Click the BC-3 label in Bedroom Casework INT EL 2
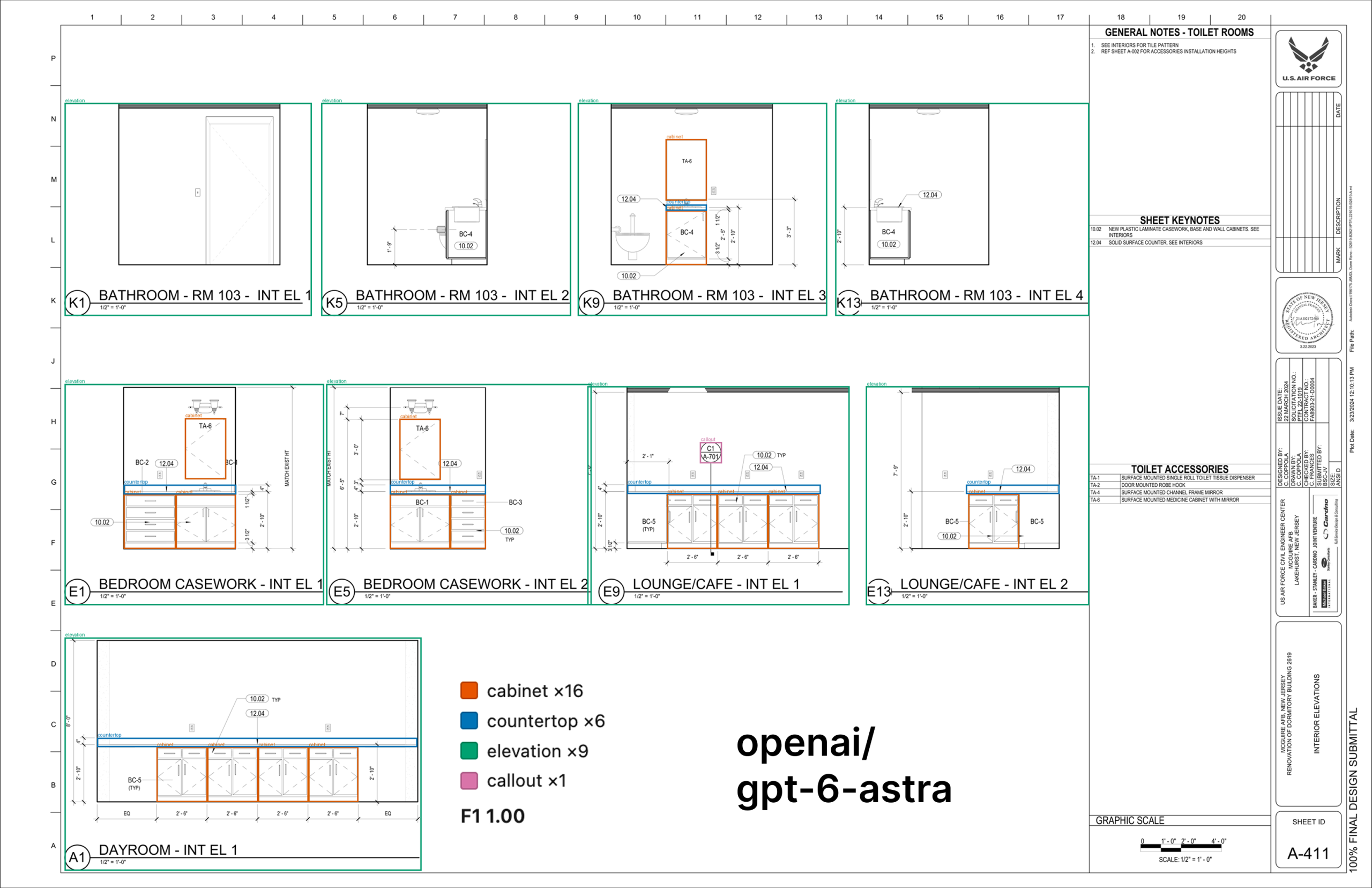Image resolution: width=1372 pixels, height=888 pixels. pyautogui.click(x=515, y=502)
